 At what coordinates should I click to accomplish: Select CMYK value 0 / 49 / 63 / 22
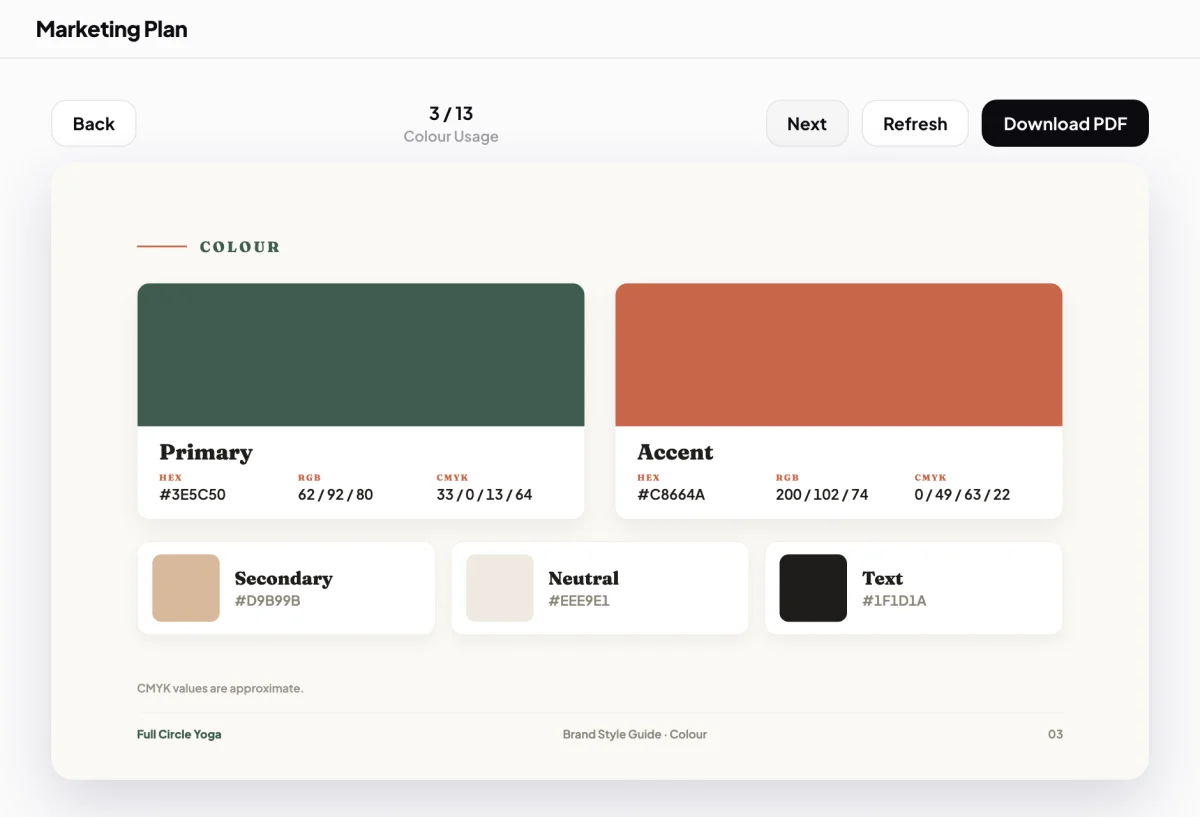(962, 494)
